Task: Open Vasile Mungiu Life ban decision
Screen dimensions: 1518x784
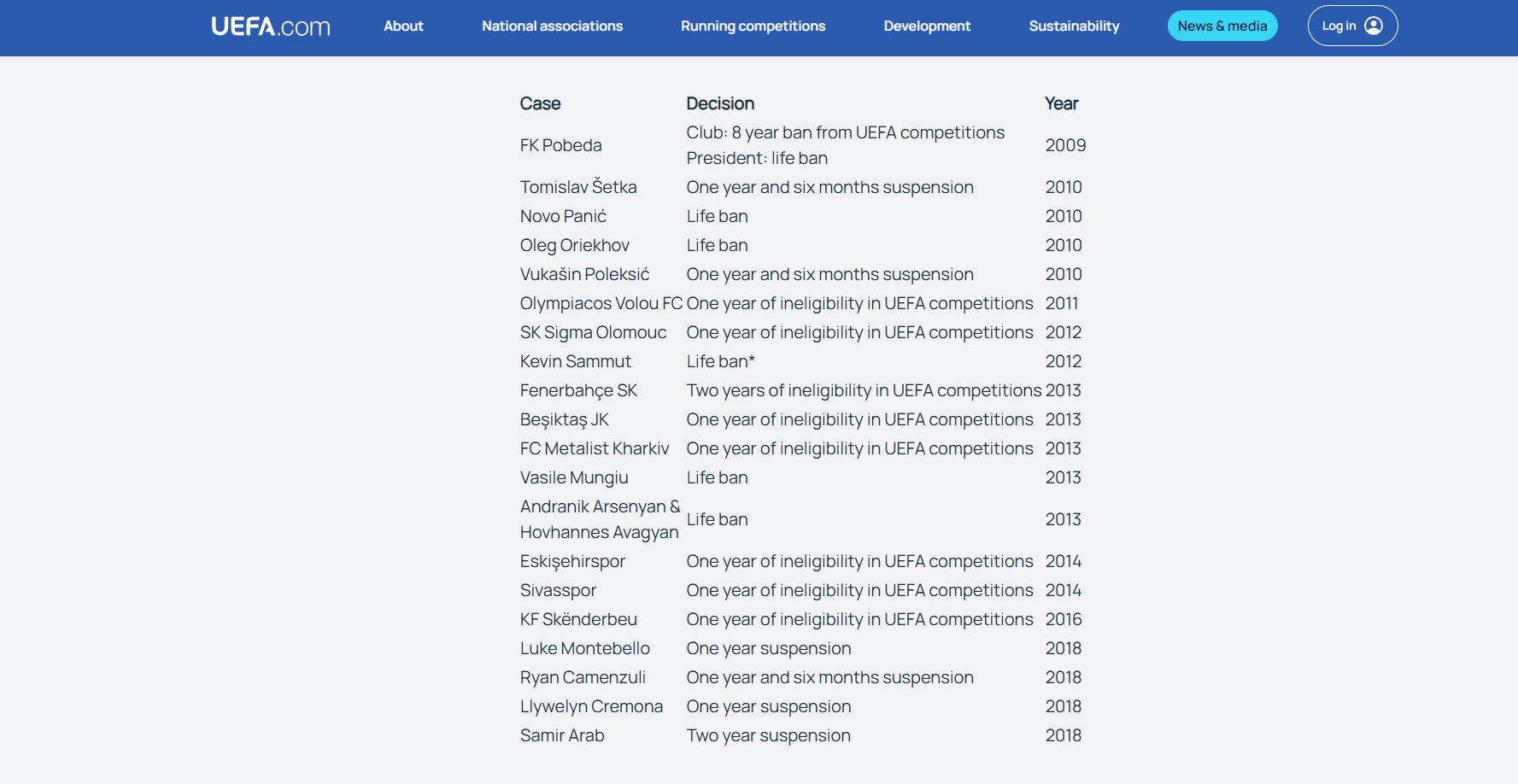Action: pos(717,477)
